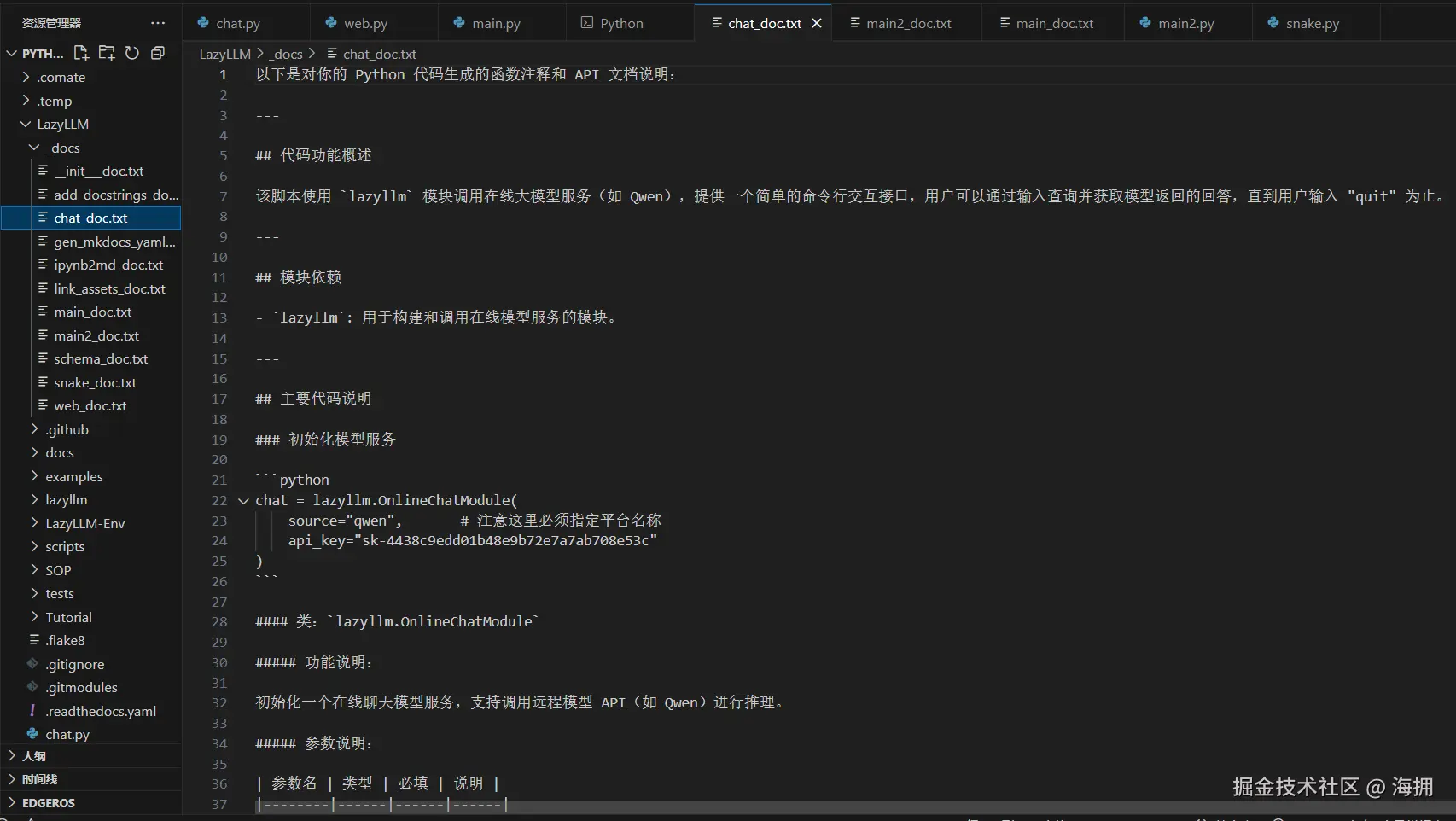This screenshot has height=821, width=1456.
Task: Click the 资源管理器 more actions ellipsis
Action: tap(157, 23)
